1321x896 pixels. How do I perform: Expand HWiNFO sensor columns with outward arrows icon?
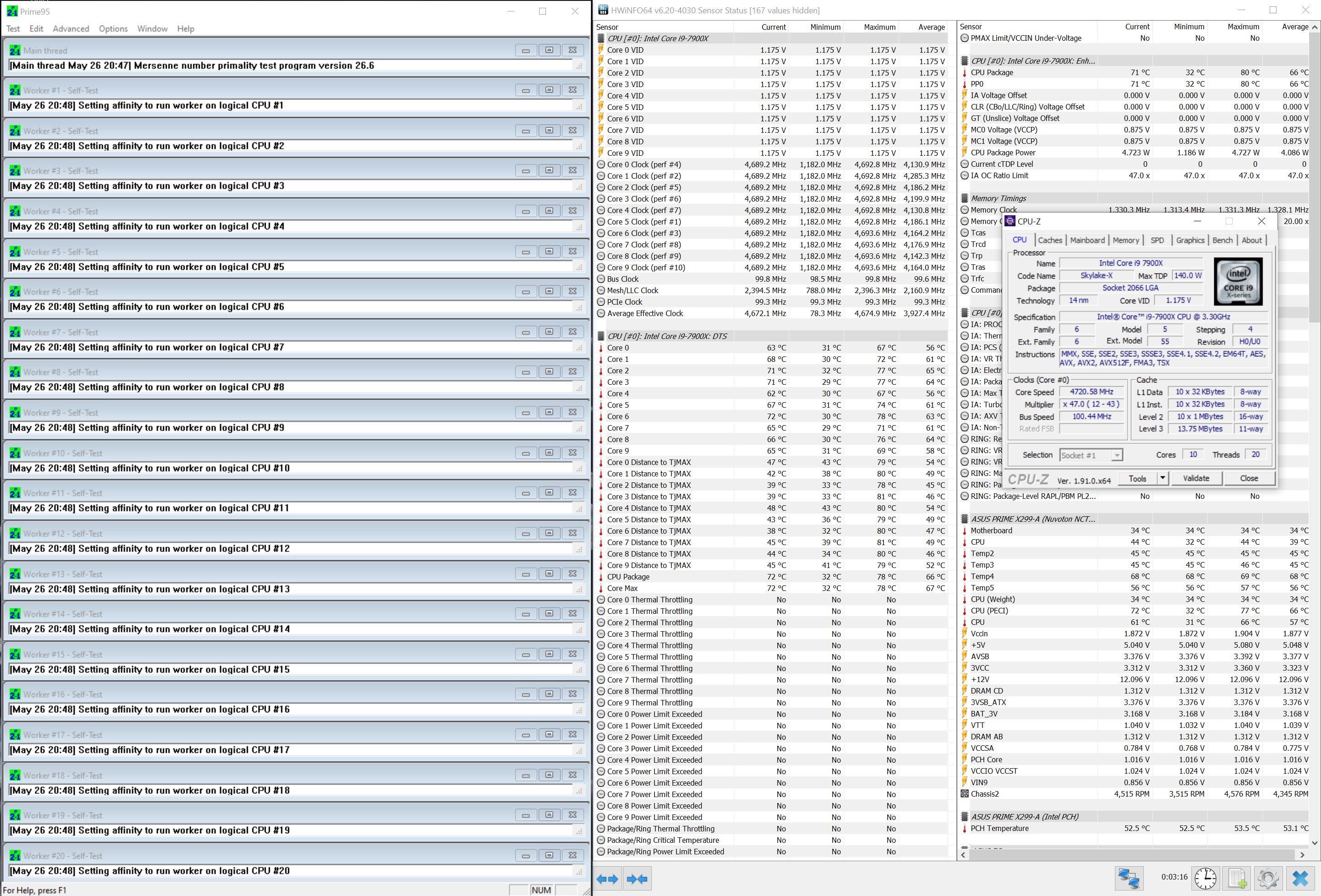(x=607, y=879)
